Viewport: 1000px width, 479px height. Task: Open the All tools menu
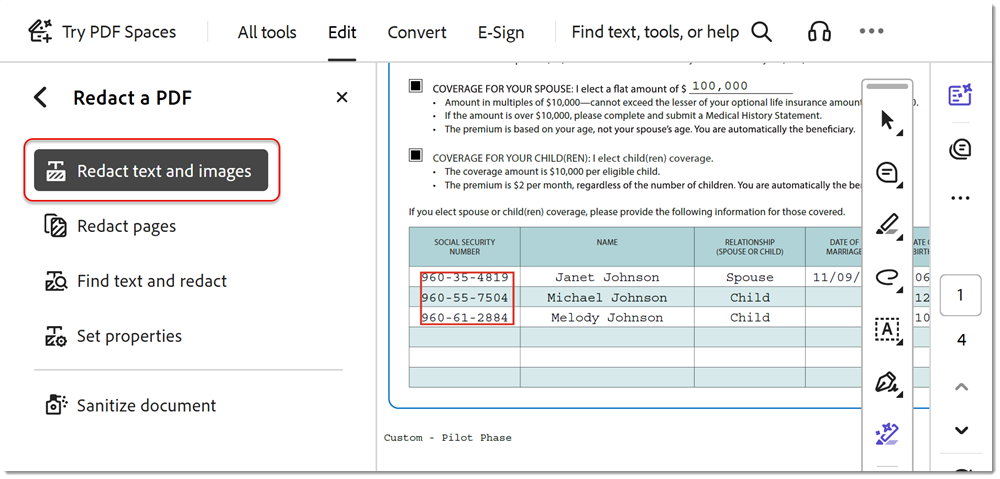click(267, 33)
